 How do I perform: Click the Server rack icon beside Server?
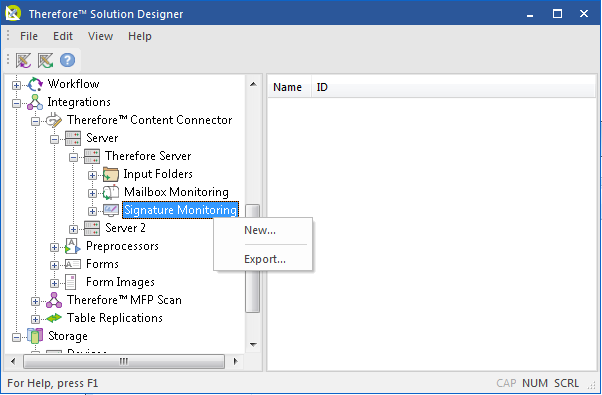tap(73, 138)
